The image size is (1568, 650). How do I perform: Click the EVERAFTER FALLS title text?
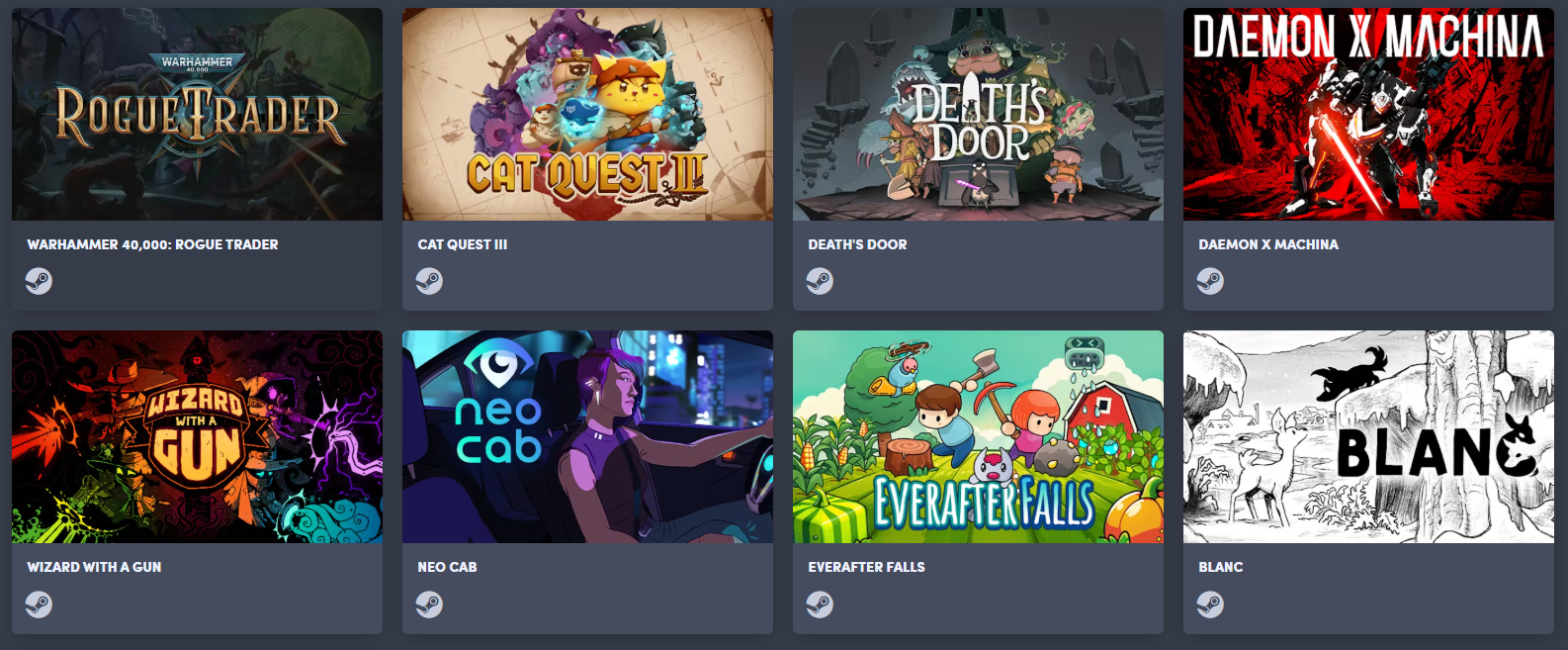[x=866, y=567]
